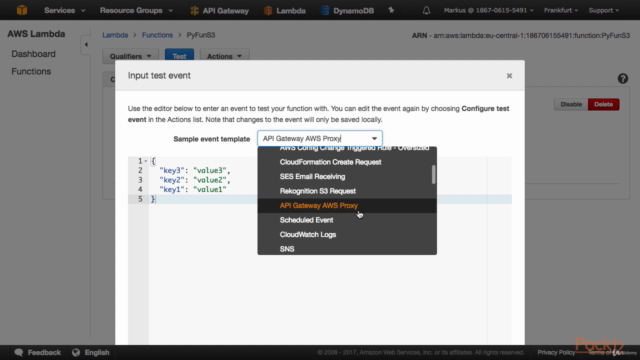Open the Qualifiers dropdown
This screenshot has height=360, width=640.
(x=130, y=56)
